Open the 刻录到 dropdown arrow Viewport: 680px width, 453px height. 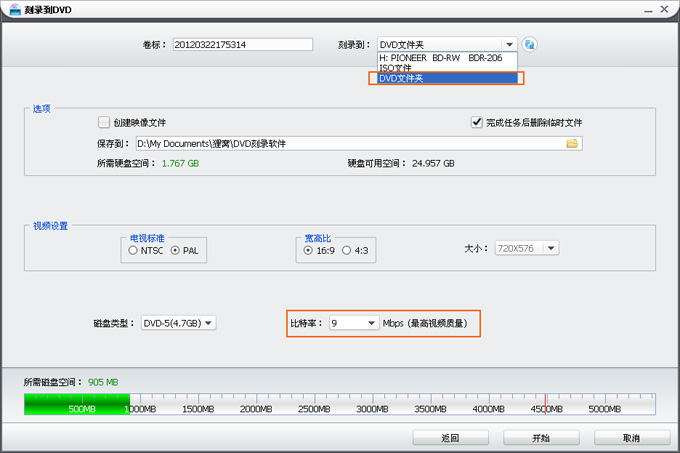510,44
